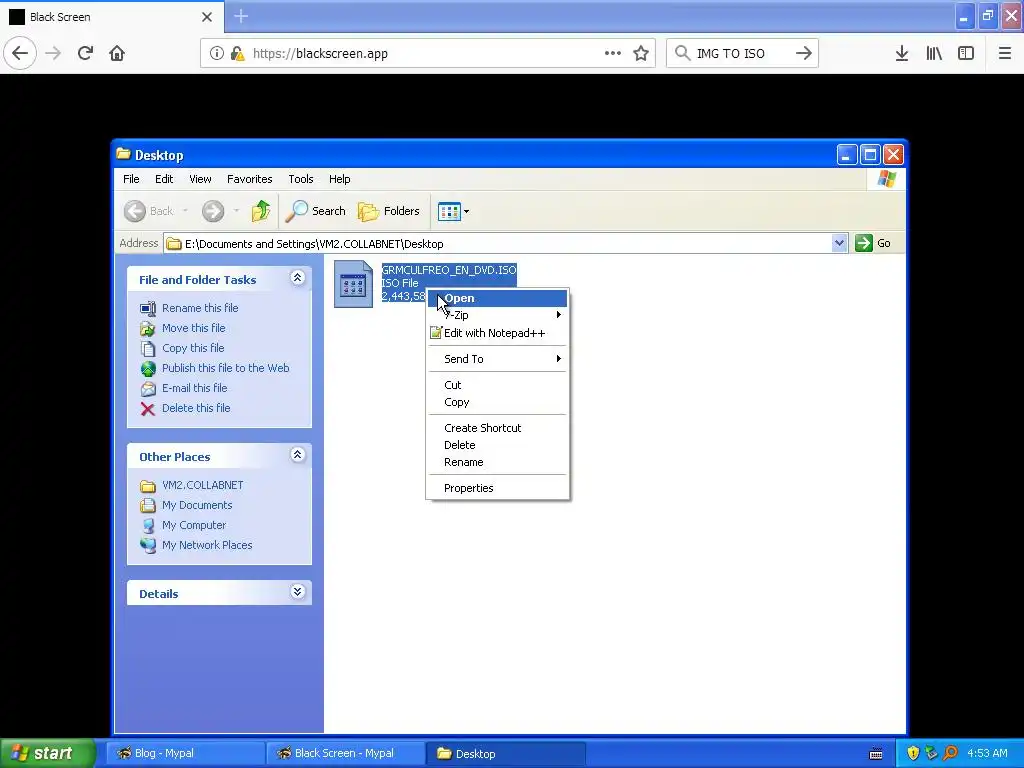
Task: Toggle Folders pane in Explorer toolbar
Action: [x=389, y=211]
